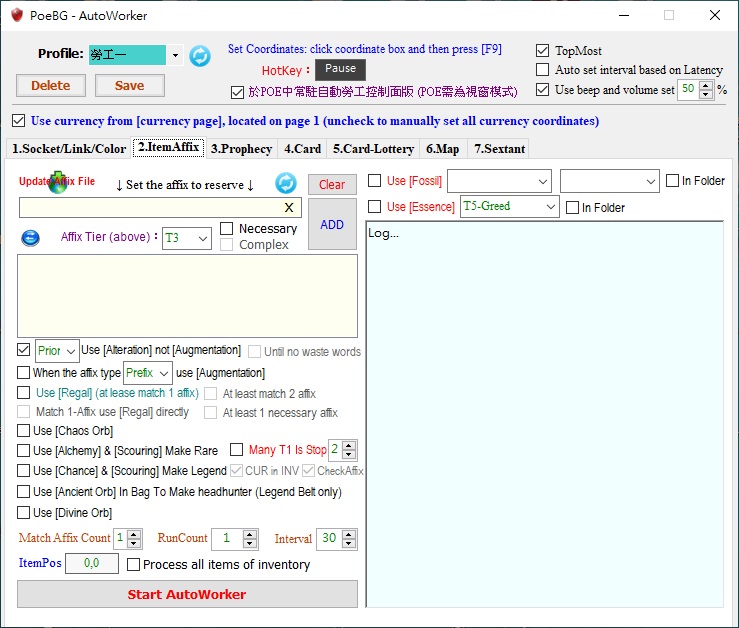Viewport: 739px width, 628px height.
Task: Toggle Use beep and volume set checkbox
Action: tap(542, 89)
